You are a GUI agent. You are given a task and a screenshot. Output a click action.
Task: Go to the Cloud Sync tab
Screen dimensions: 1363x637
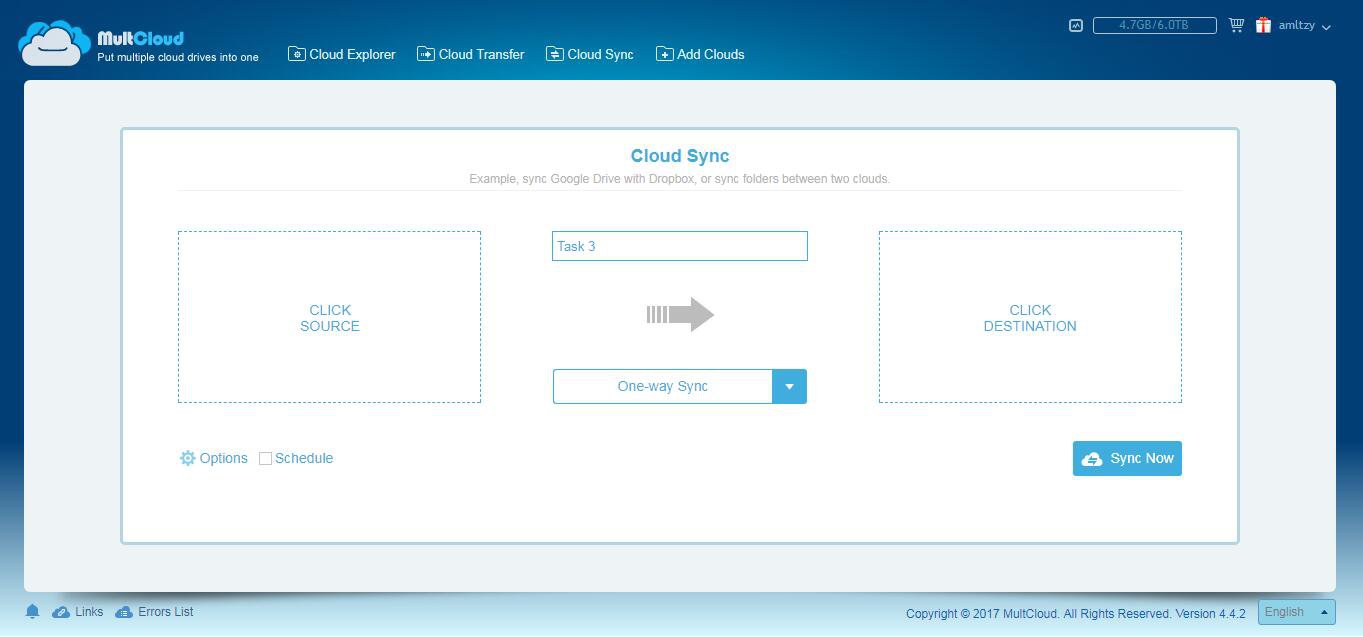point(590,54)
